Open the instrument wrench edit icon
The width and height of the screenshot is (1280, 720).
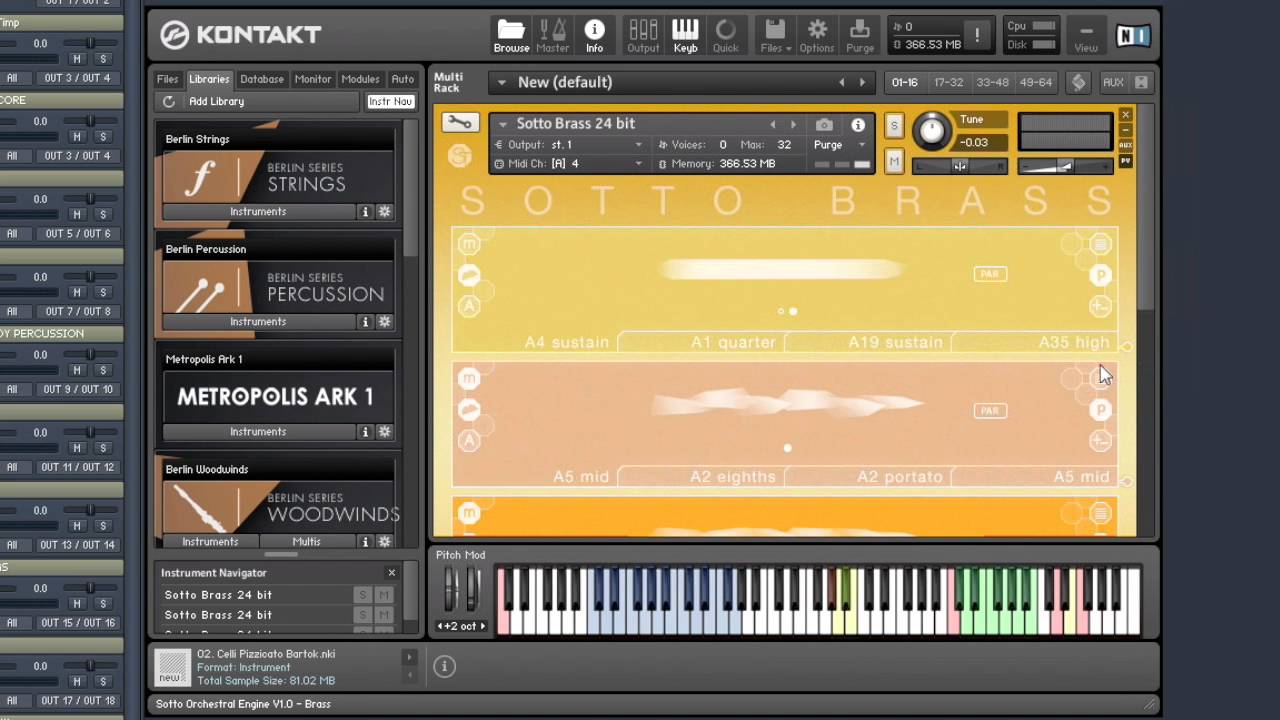[x=460, y=122]
